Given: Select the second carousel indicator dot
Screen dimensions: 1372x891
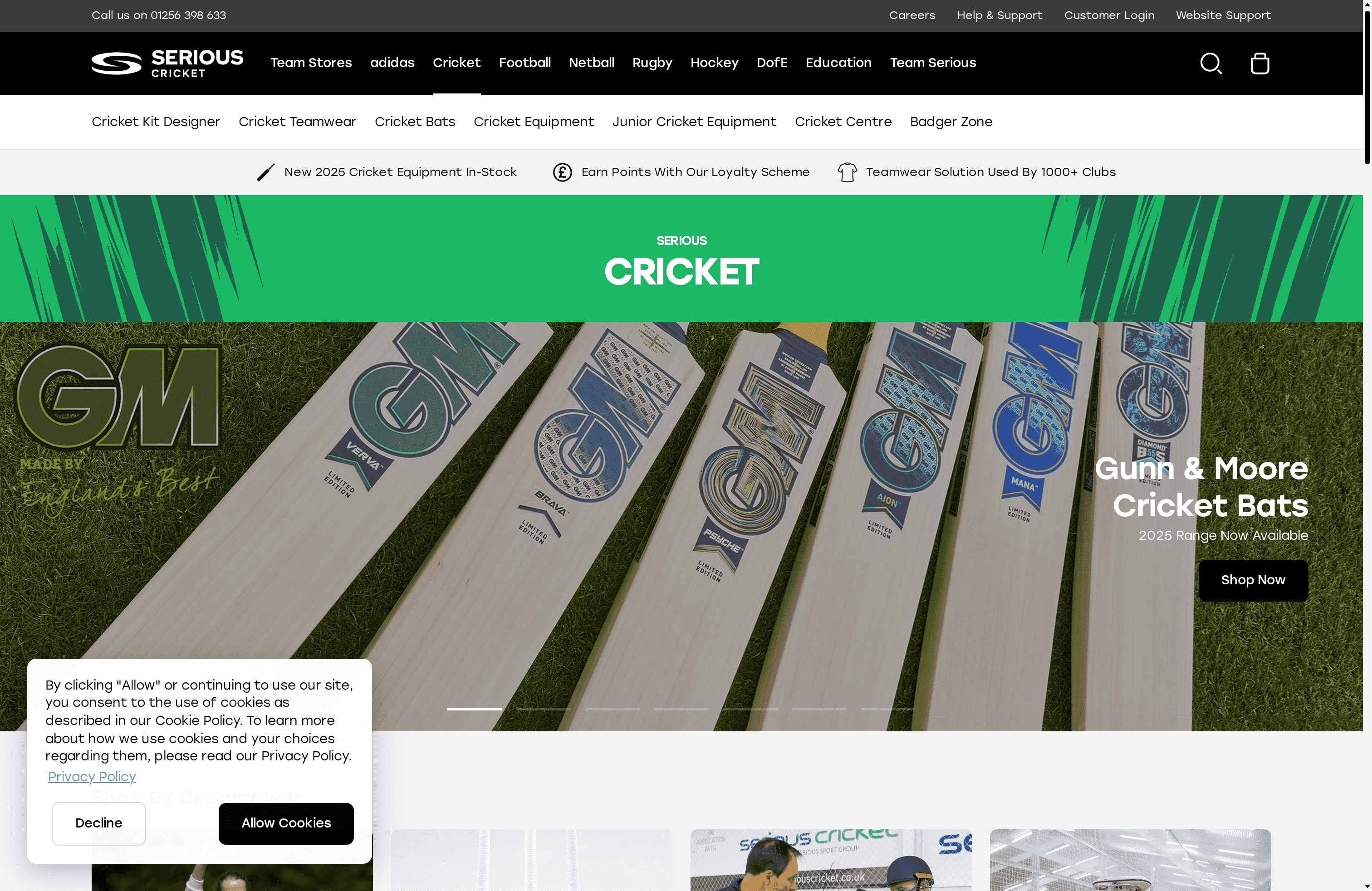Looking at the screenshot, I should coord(543,709).
